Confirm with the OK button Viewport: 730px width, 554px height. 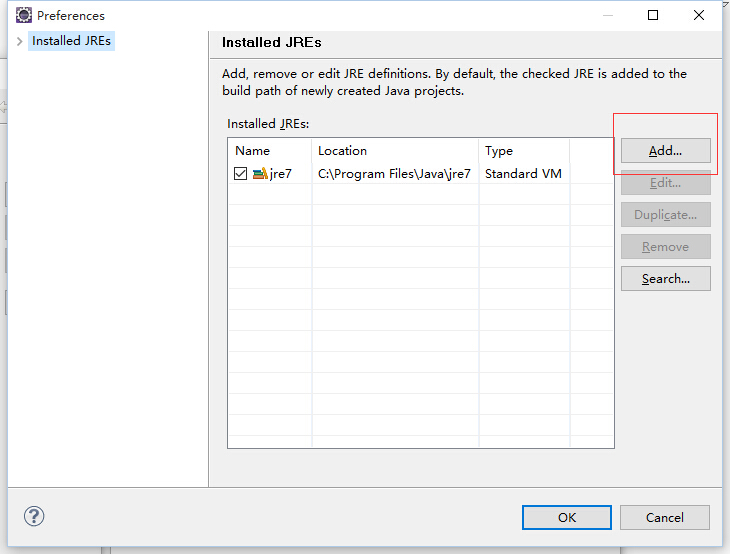click(x=567, y=517)
